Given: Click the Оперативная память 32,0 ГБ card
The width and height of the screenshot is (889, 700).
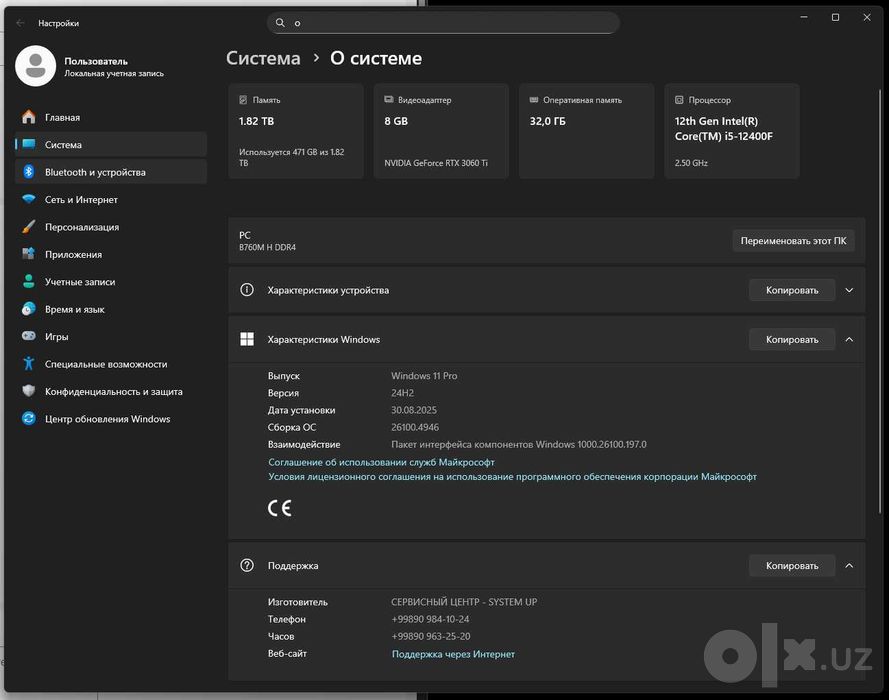Looking at the screenshot, I should pyautogui.click(x=587, y=131).
